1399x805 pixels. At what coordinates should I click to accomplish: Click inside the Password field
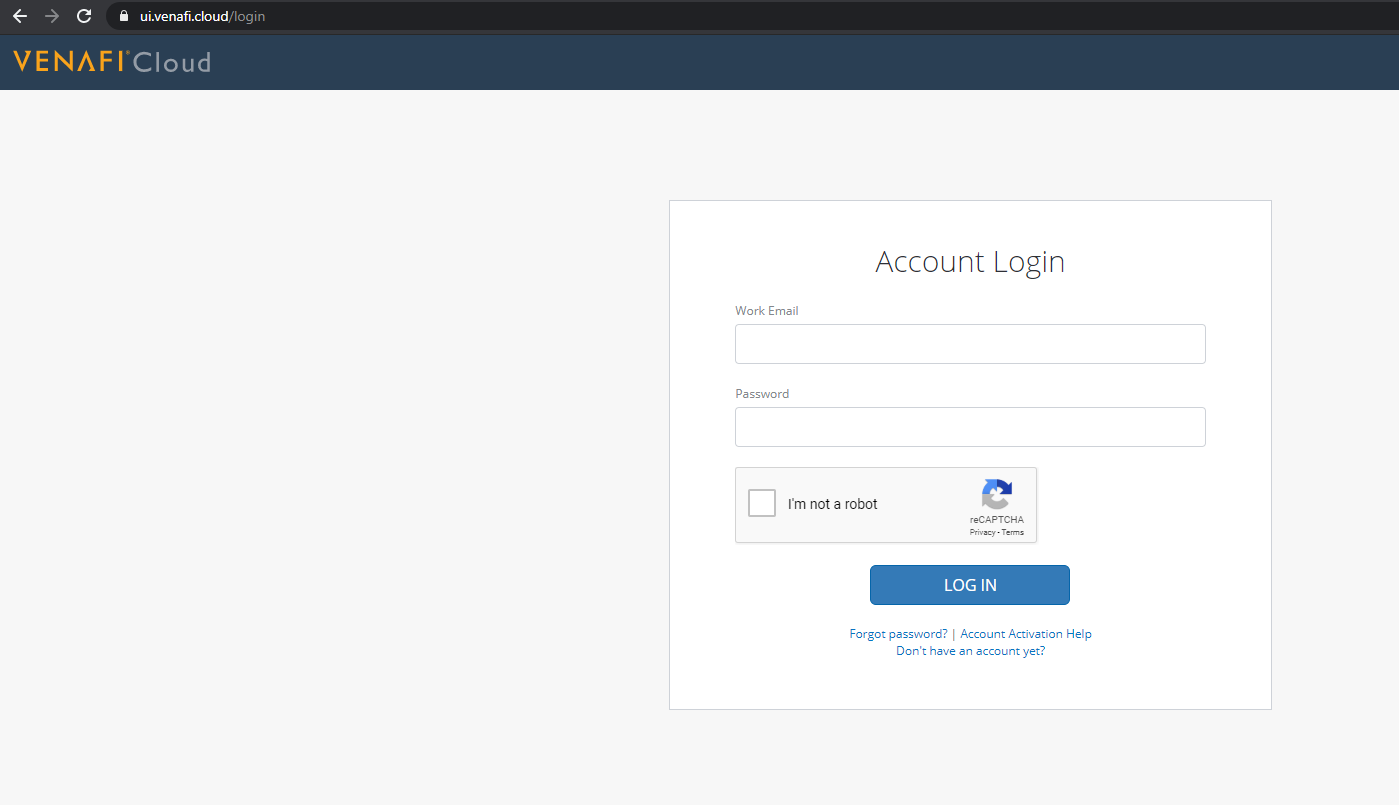[969, 426]
